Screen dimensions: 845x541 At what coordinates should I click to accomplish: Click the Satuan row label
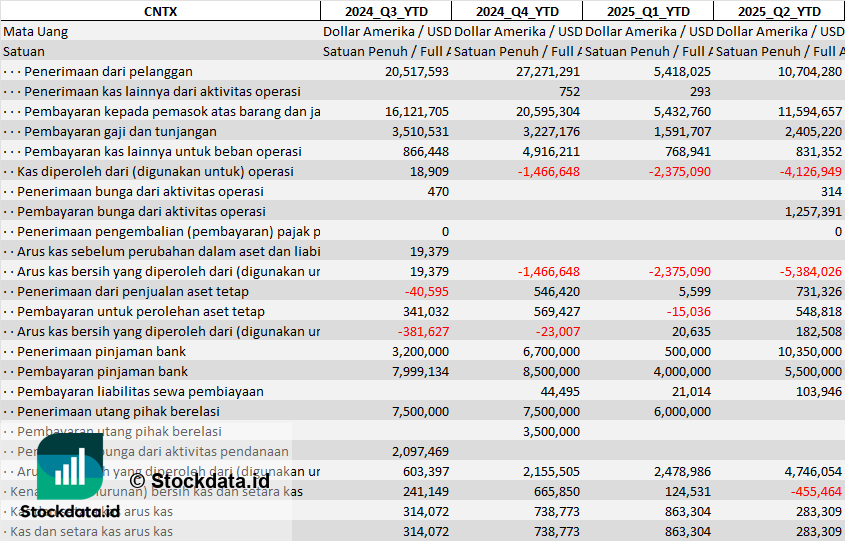[x=24, y=52]
